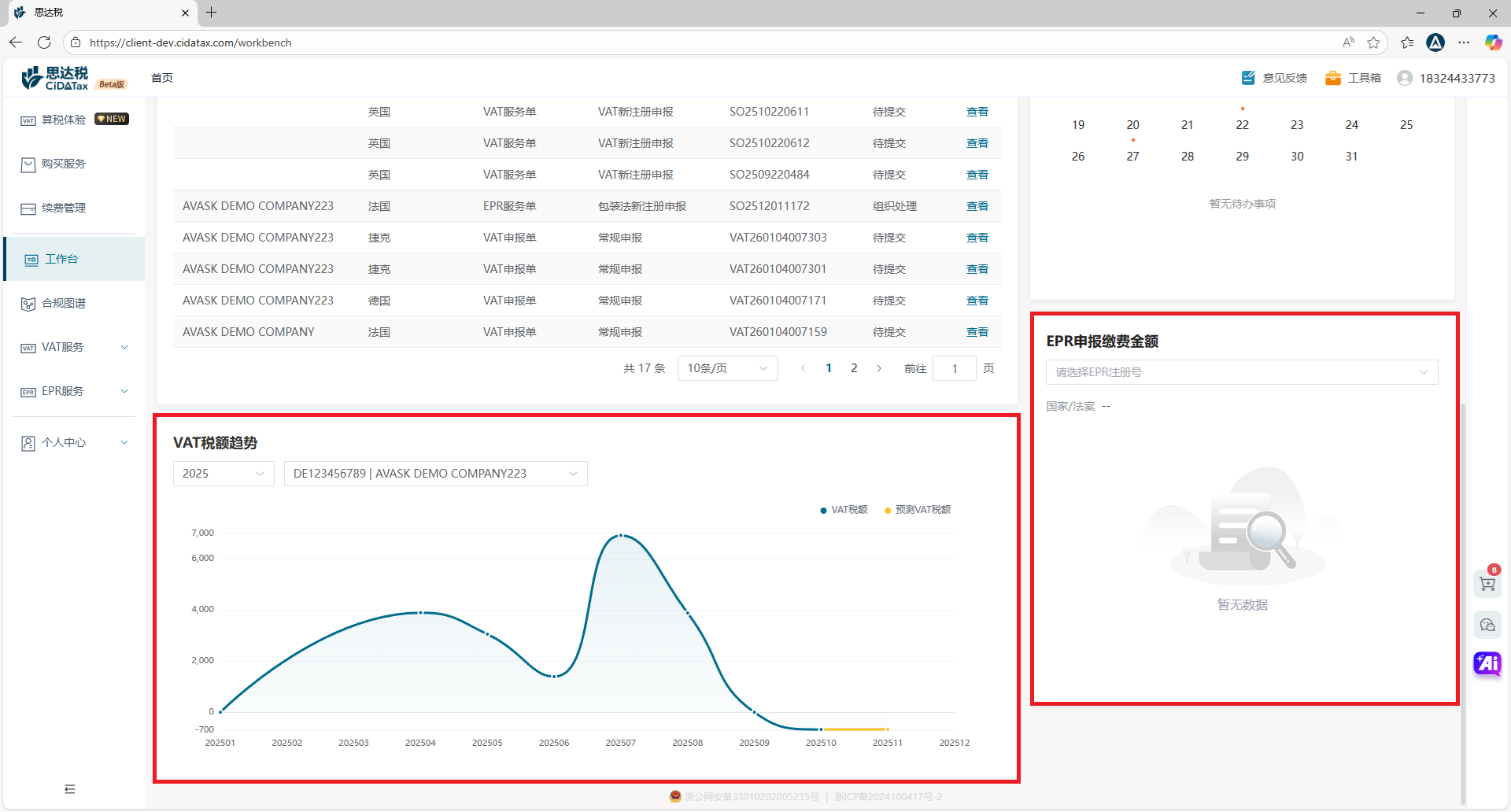This screenshot has width=1511, height=812.
Task: Click 查看 for order VAT260104007303
Action: [x=977, y=238]
